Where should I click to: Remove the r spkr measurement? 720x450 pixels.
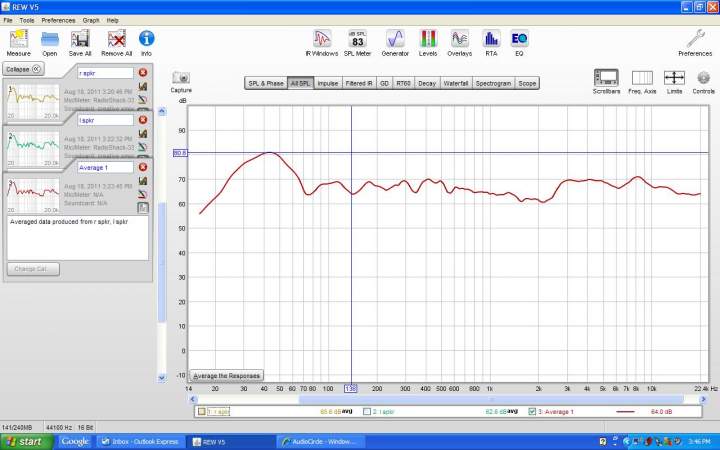click(143, 73)
